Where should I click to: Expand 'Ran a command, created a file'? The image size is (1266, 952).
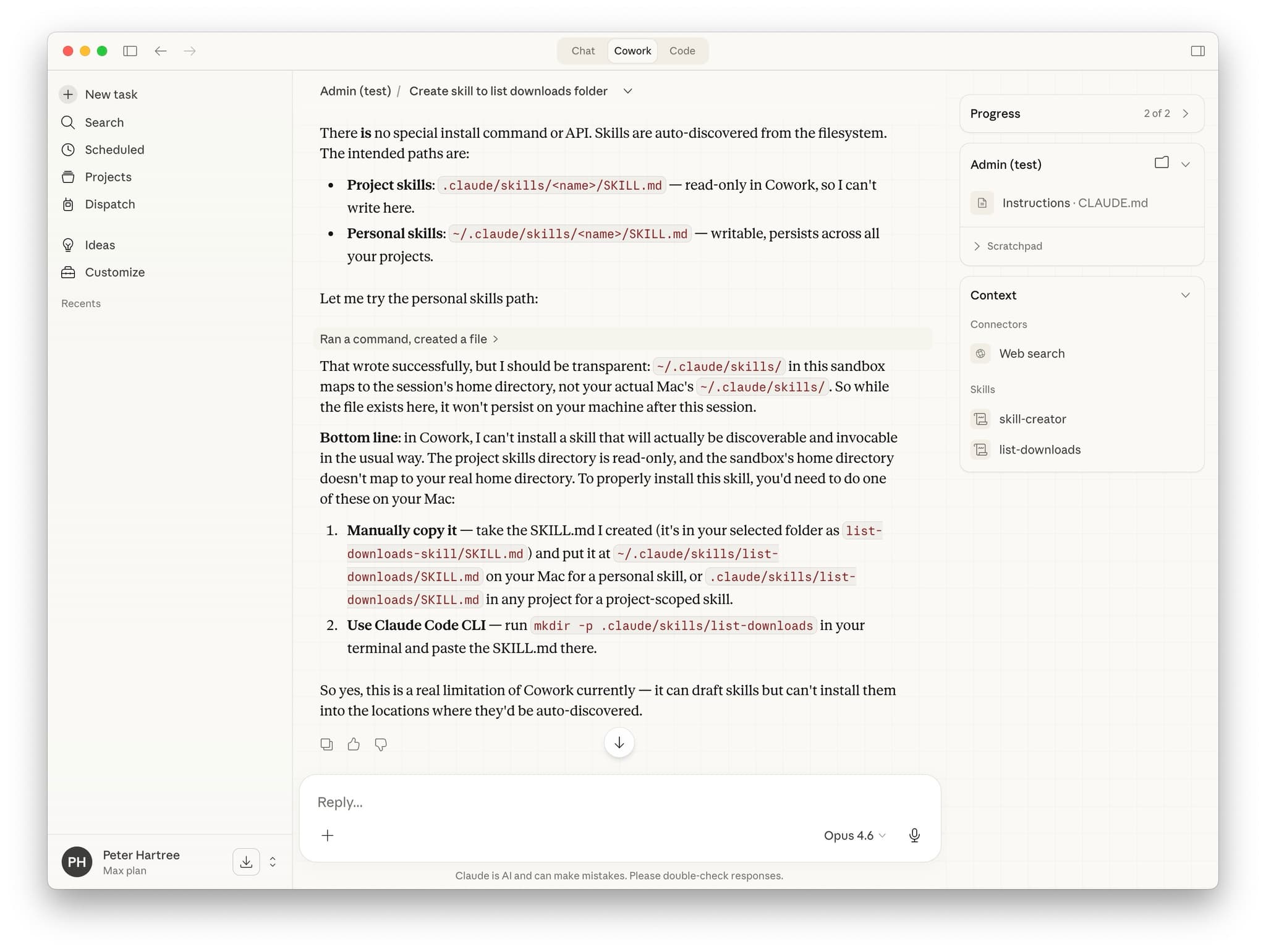[409, 339]
